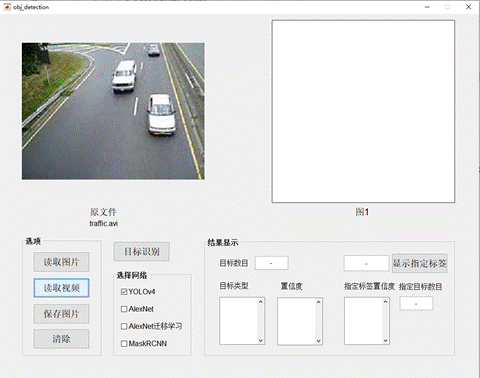Screen dimensions: 480x378
Task: Select the 置信度 list box
Action: click(x=300, y=321)
